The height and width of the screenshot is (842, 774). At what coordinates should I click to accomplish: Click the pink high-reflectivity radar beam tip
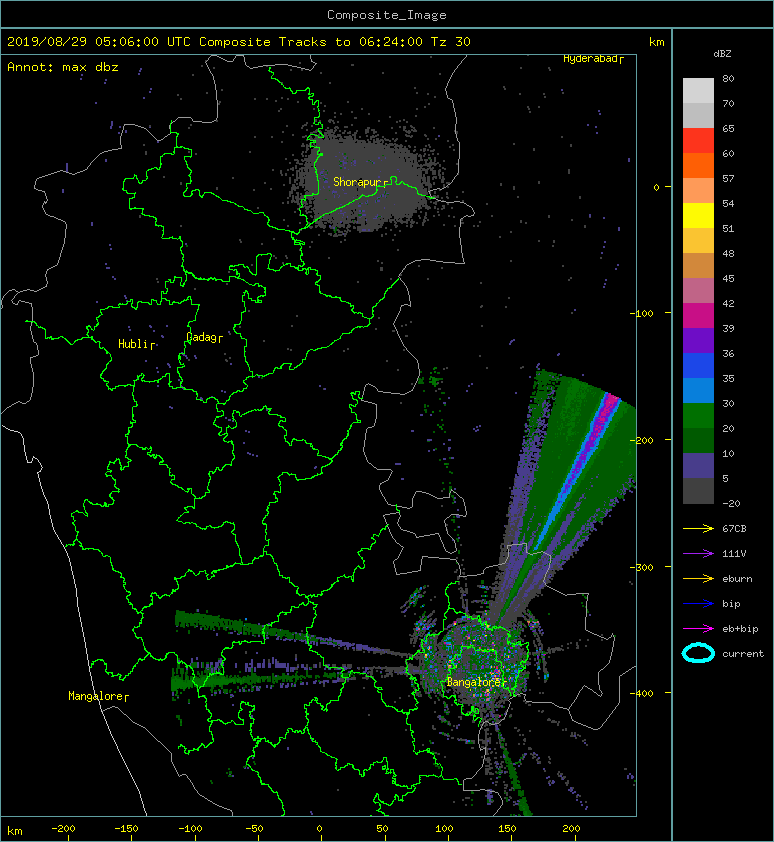point(611,400)
